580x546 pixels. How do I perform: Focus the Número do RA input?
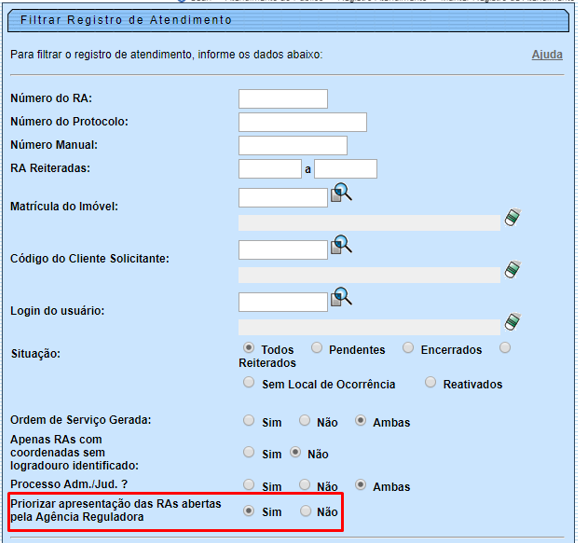coord(283,99)
